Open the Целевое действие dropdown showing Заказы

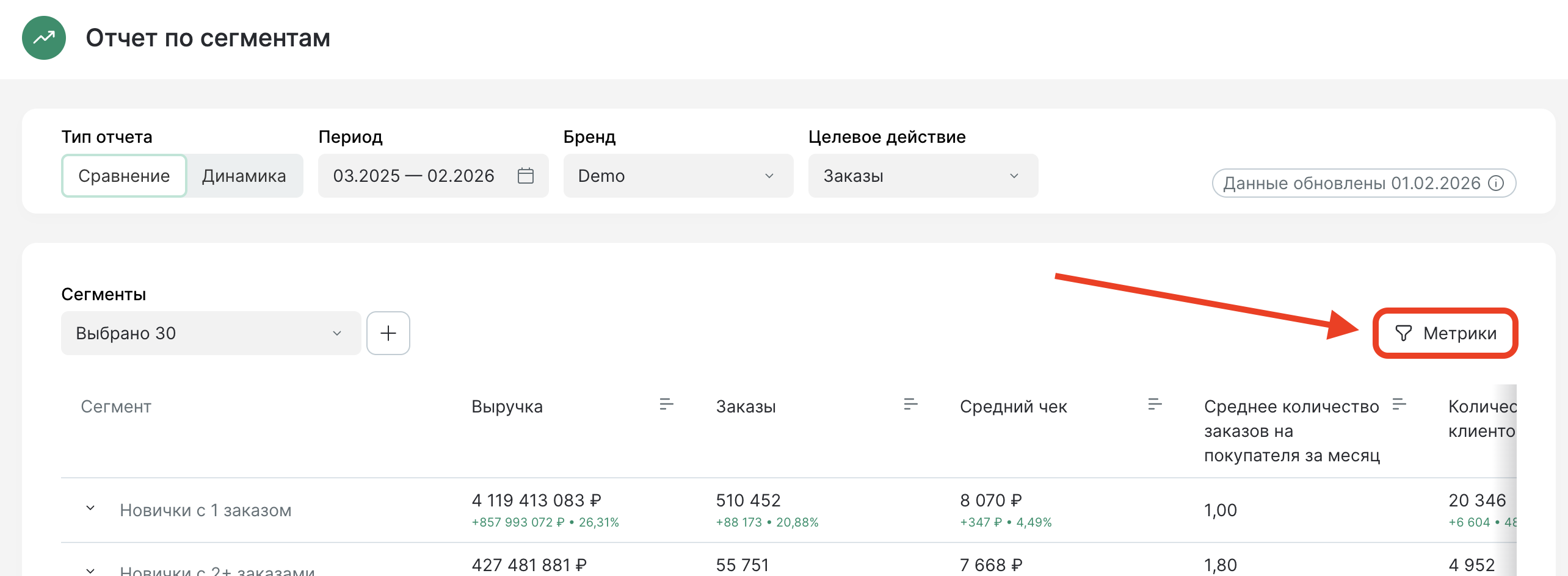click(923, 176)
